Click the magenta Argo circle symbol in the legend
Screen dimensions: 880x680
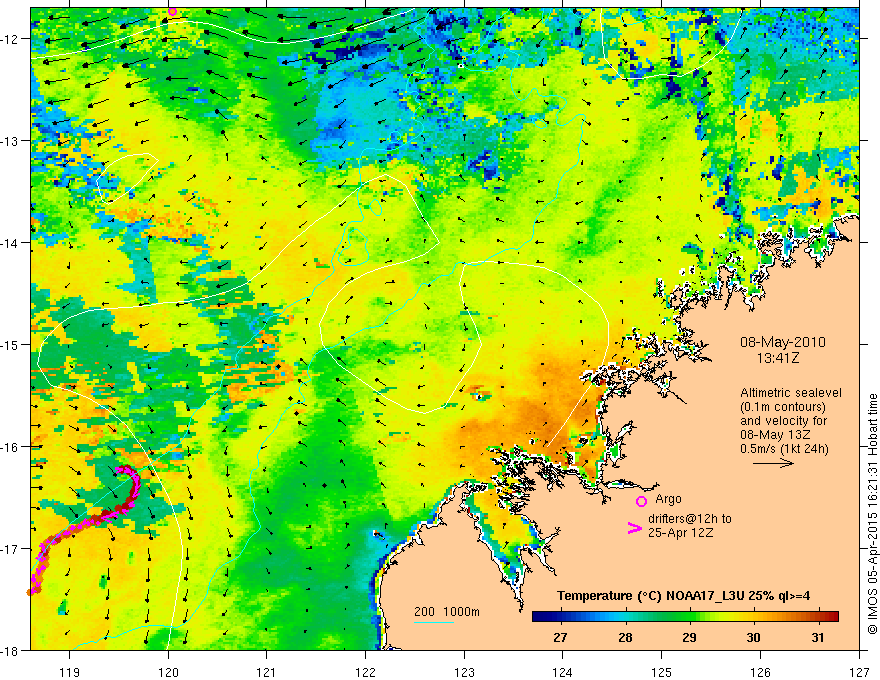(641, 501)
